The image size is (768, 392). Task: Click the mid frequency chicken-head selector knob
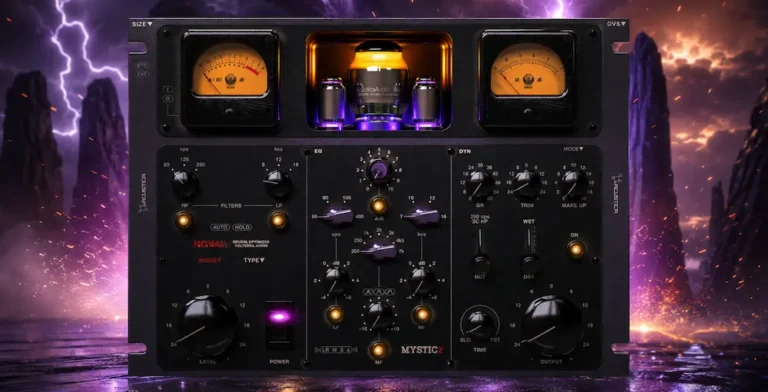coord(379,250)
